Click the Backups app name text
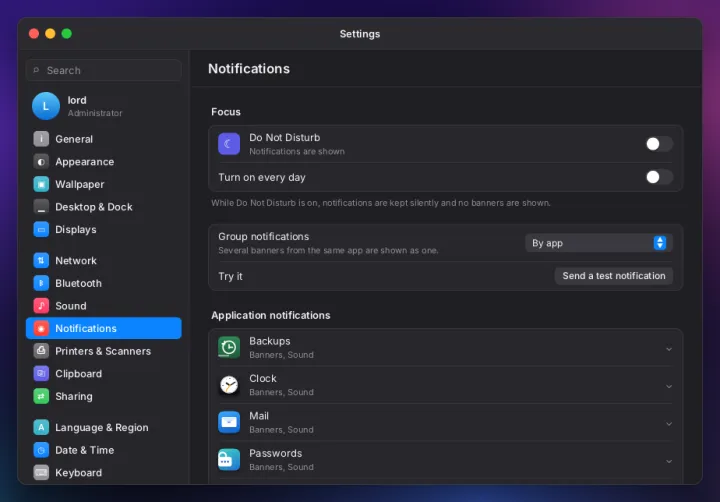Screen dimensions: 720x502 (270, 341)
